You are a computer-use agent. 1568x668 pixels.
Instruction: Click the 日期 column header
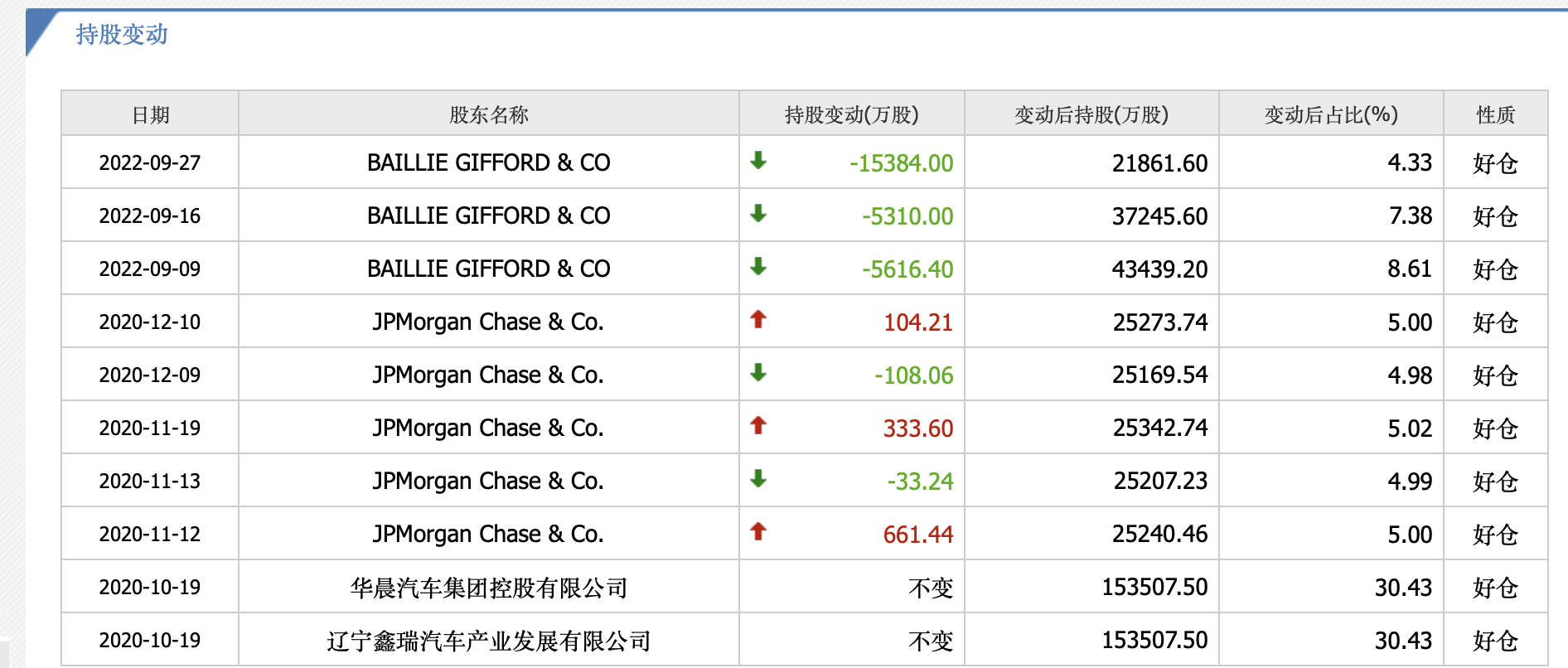(150, 114)
